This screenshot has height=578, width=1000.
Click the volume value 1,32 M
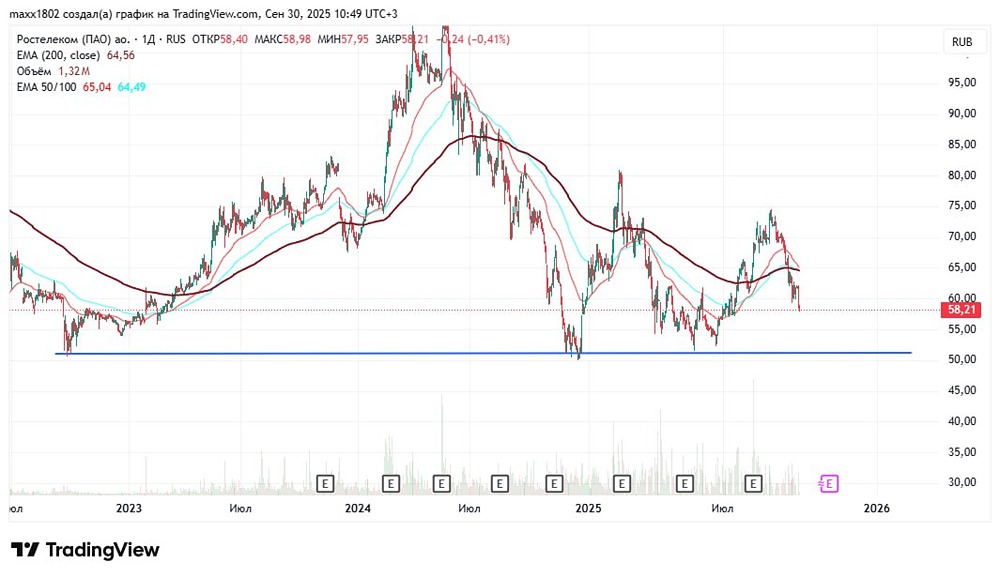(74, 71)
